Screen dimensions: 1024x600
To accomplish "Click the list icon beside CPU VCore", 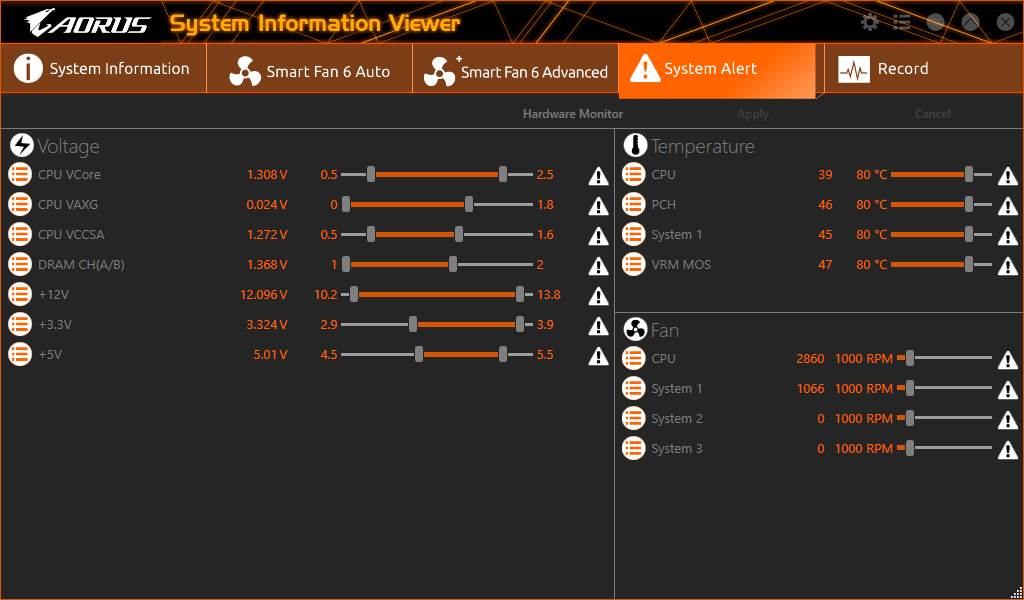I will [x=20, y=174].
